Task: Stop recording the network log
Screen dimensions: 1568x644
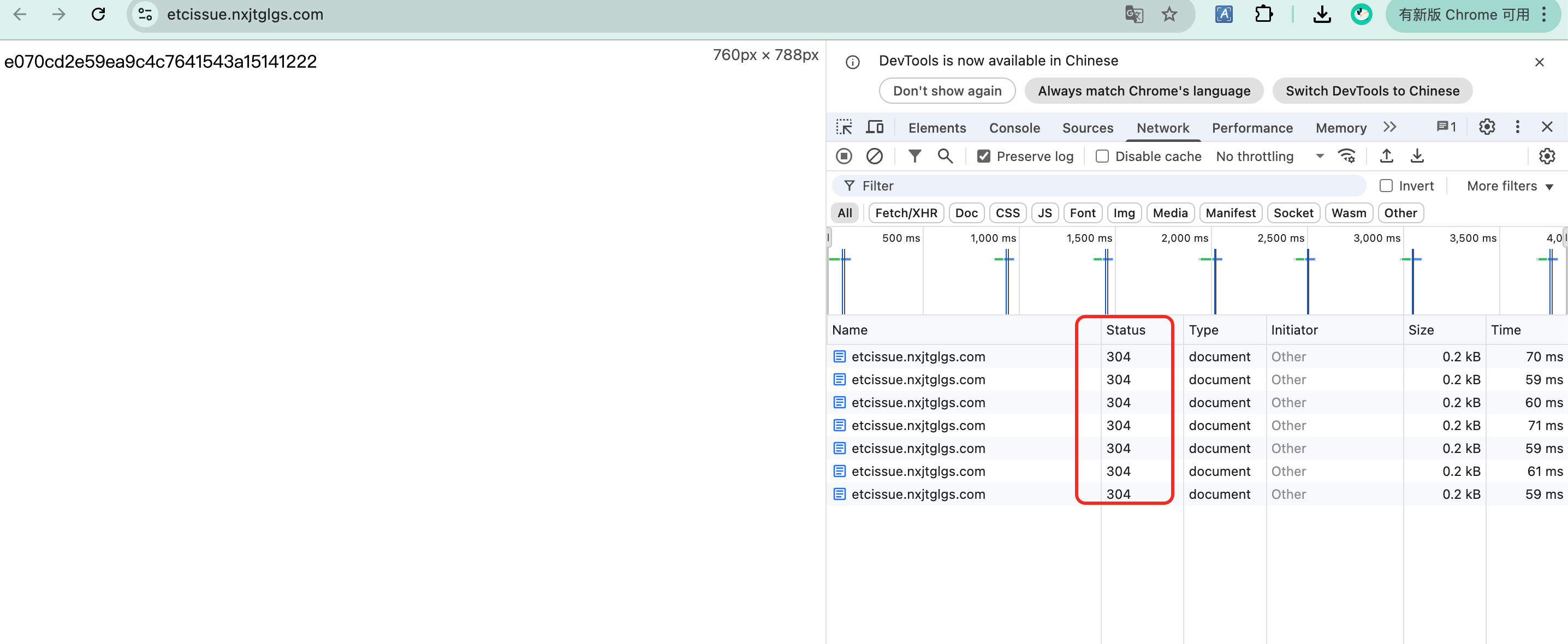Action: pos(844,156)
